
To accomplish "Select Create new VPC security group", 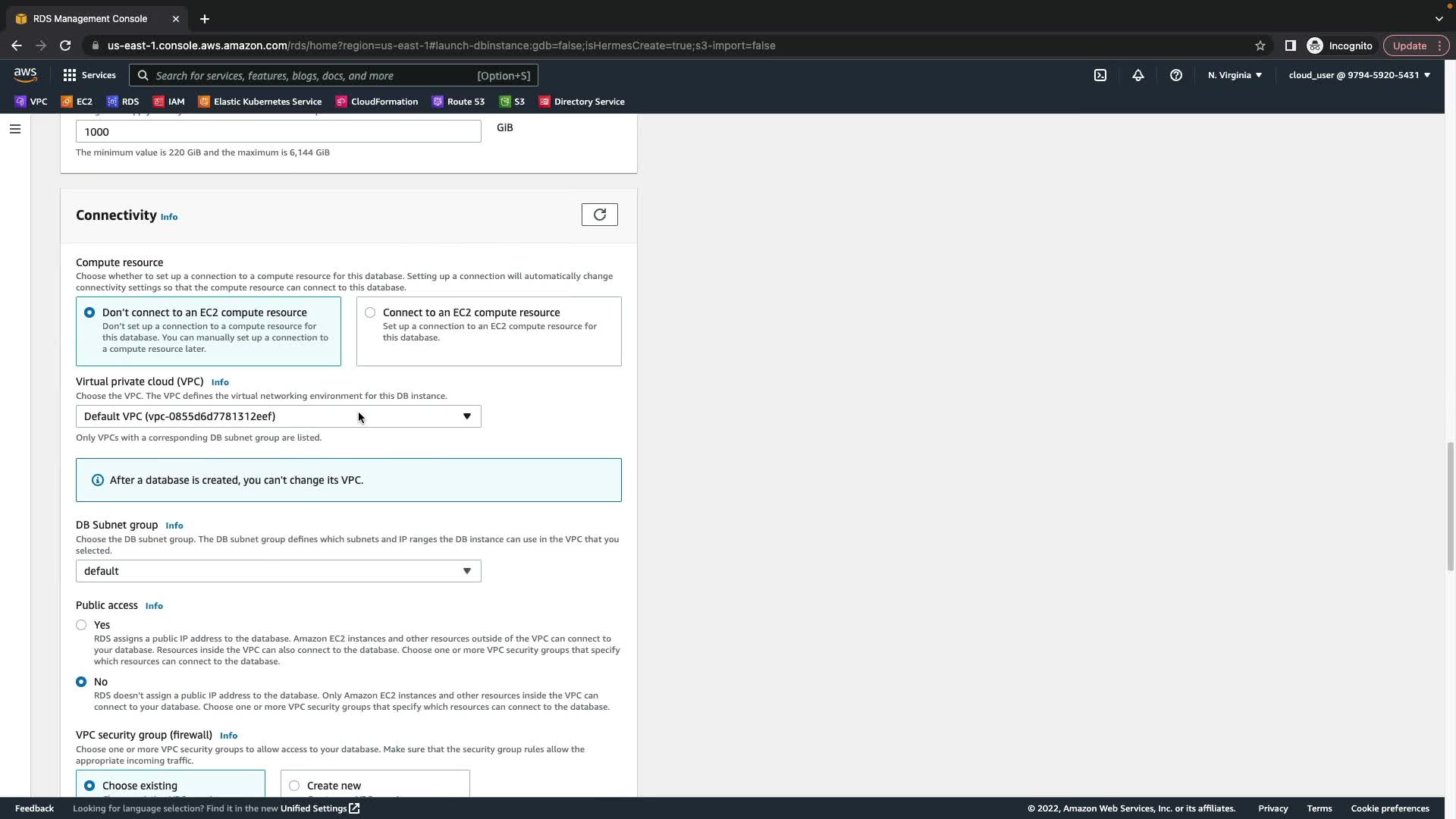I will click(x=294, y=786).
